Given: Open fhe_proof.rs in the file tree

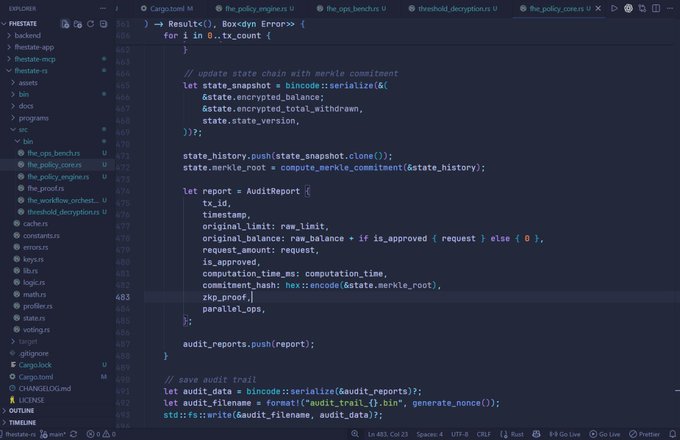Looking at the screenshot, I should click(x=46, y=188).
